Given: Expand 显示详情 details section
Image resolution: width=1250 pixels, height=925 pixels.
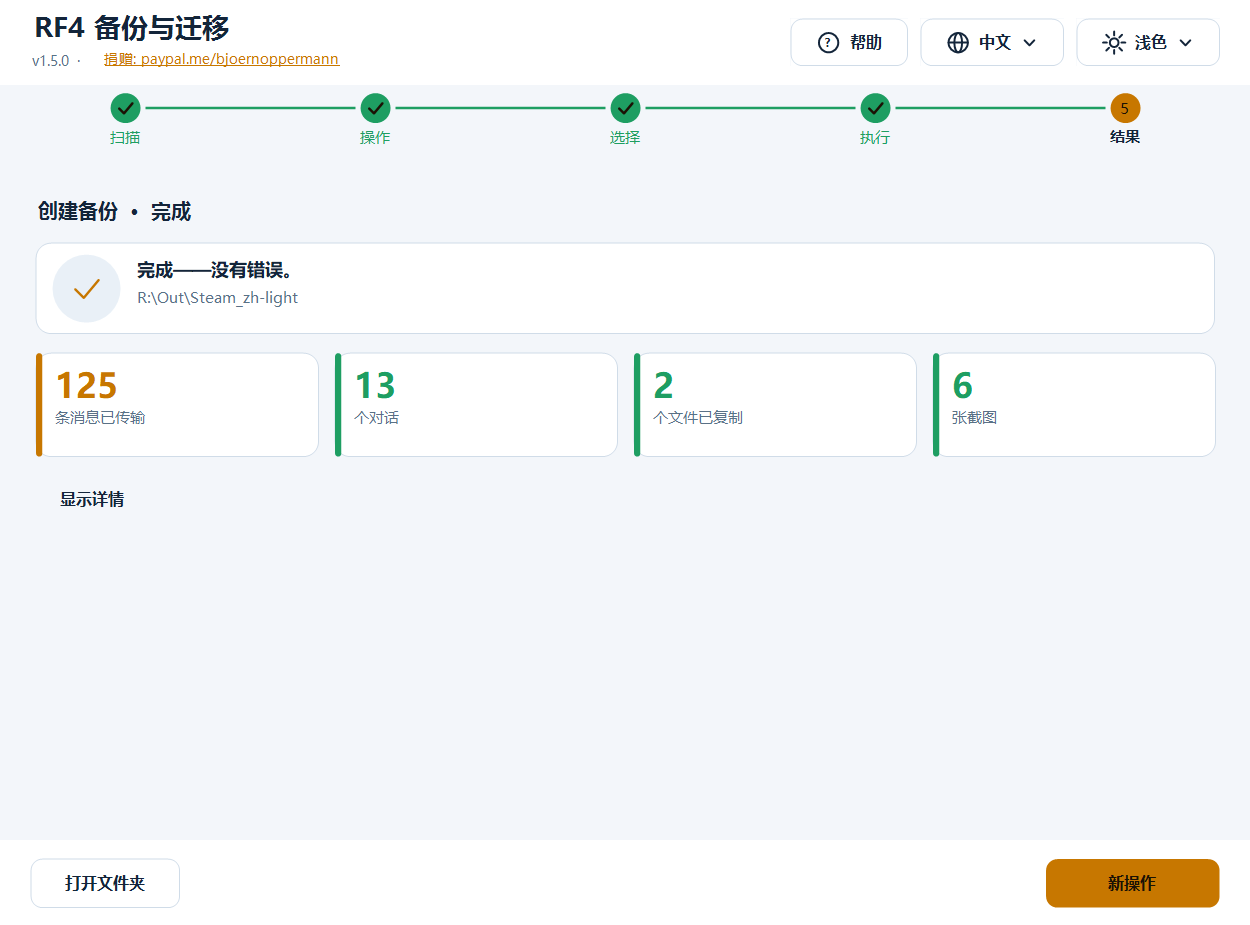Looking at the screenshot, I should tap(92, 499).
